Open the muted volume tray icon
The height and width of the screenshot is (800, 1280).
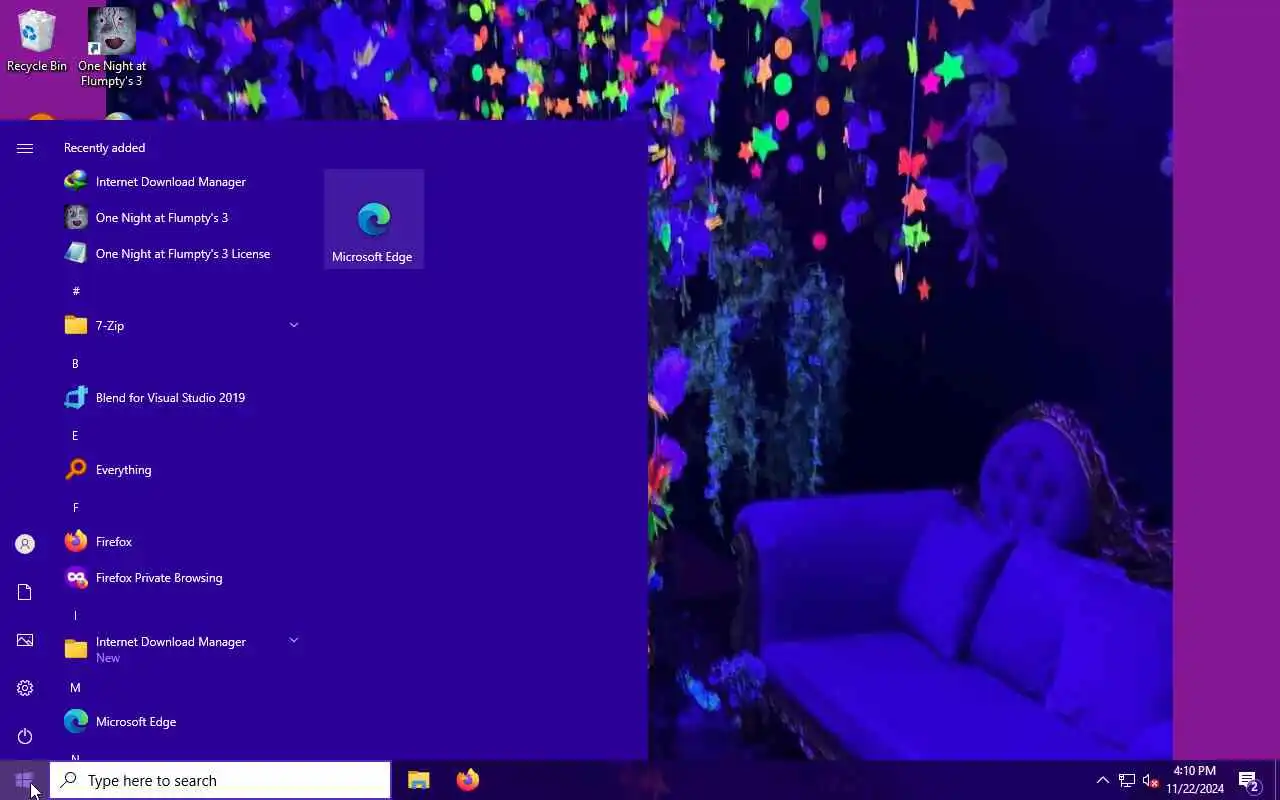(1150, 781)
